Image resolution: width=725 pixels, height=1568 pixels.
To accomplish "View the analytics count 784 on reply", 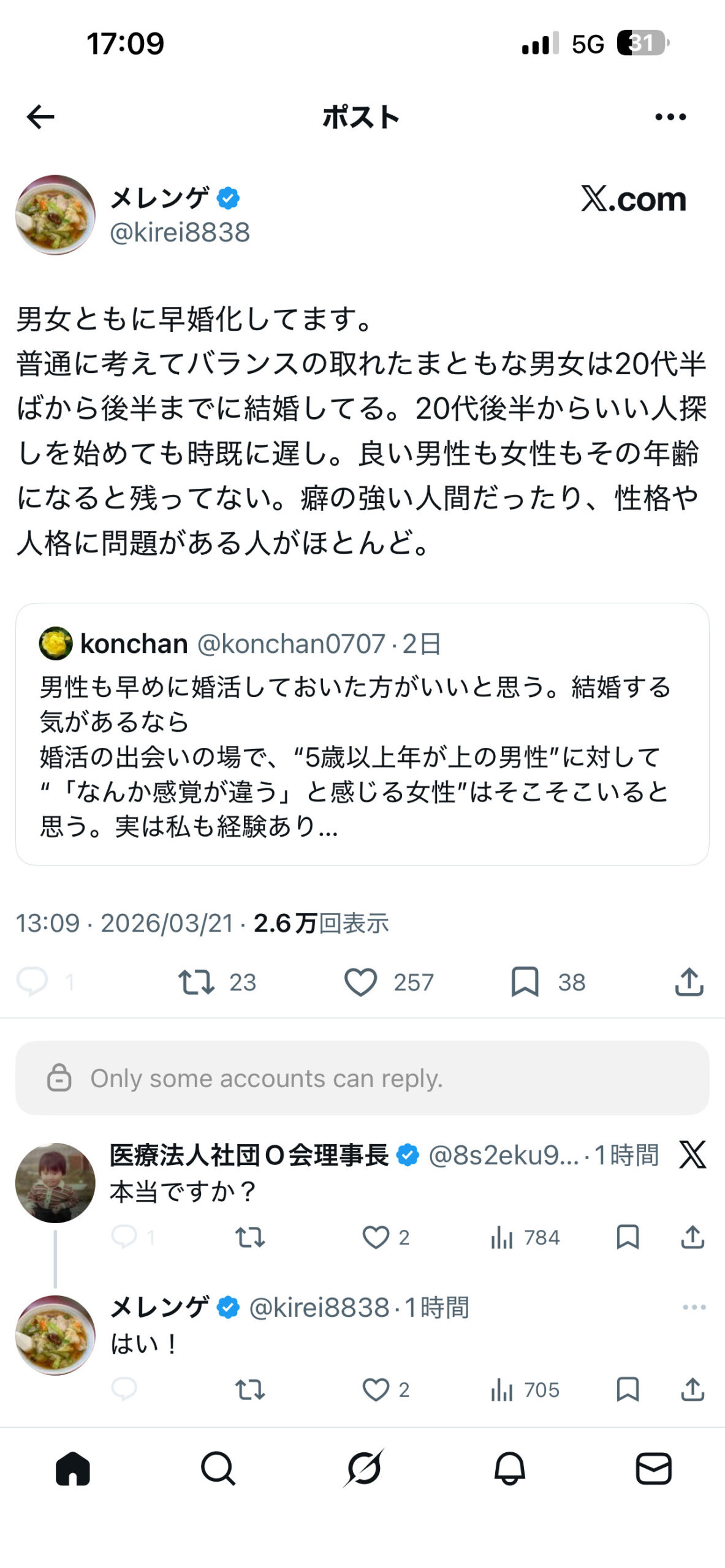I will [x=525, y=1237].
